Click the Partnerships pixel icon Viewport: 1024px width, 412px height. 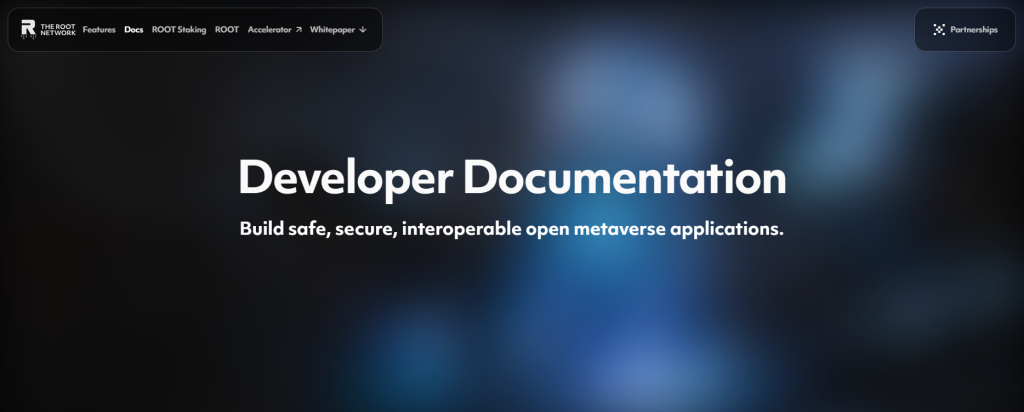pos(939,29)
